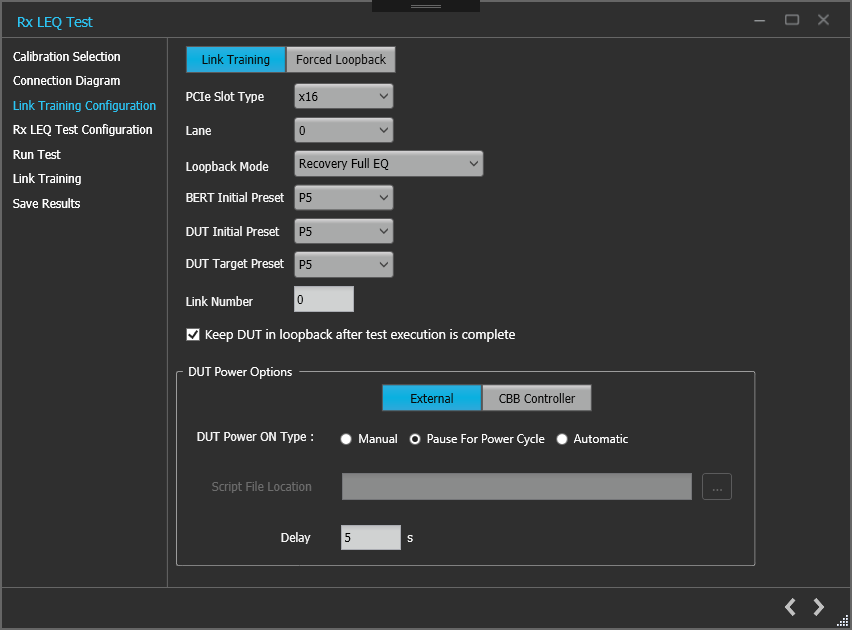Go to next step arrow
The width and height of the screenshot is (852, 630).
(x=819, y=607)
